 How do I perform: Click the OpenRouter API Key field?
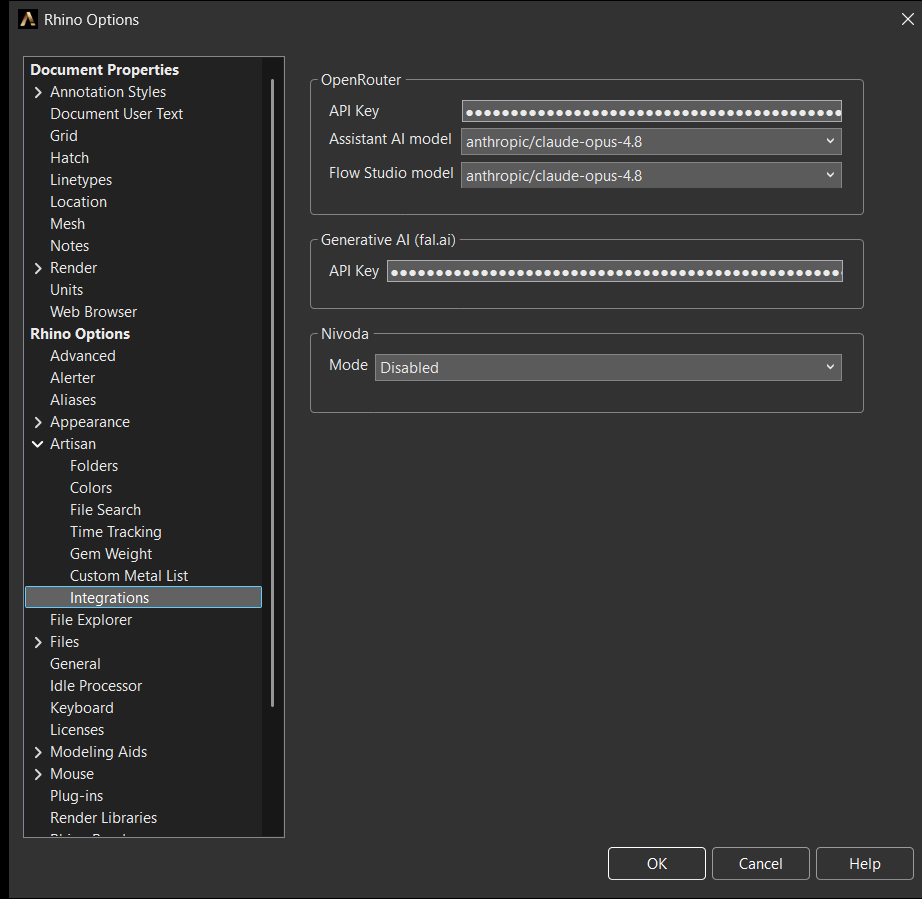click(x=652, y=112)
